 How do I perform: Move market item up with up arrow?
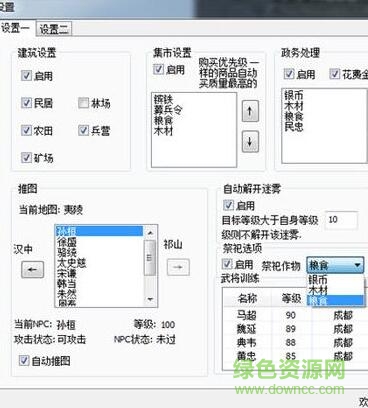point(250,111)
